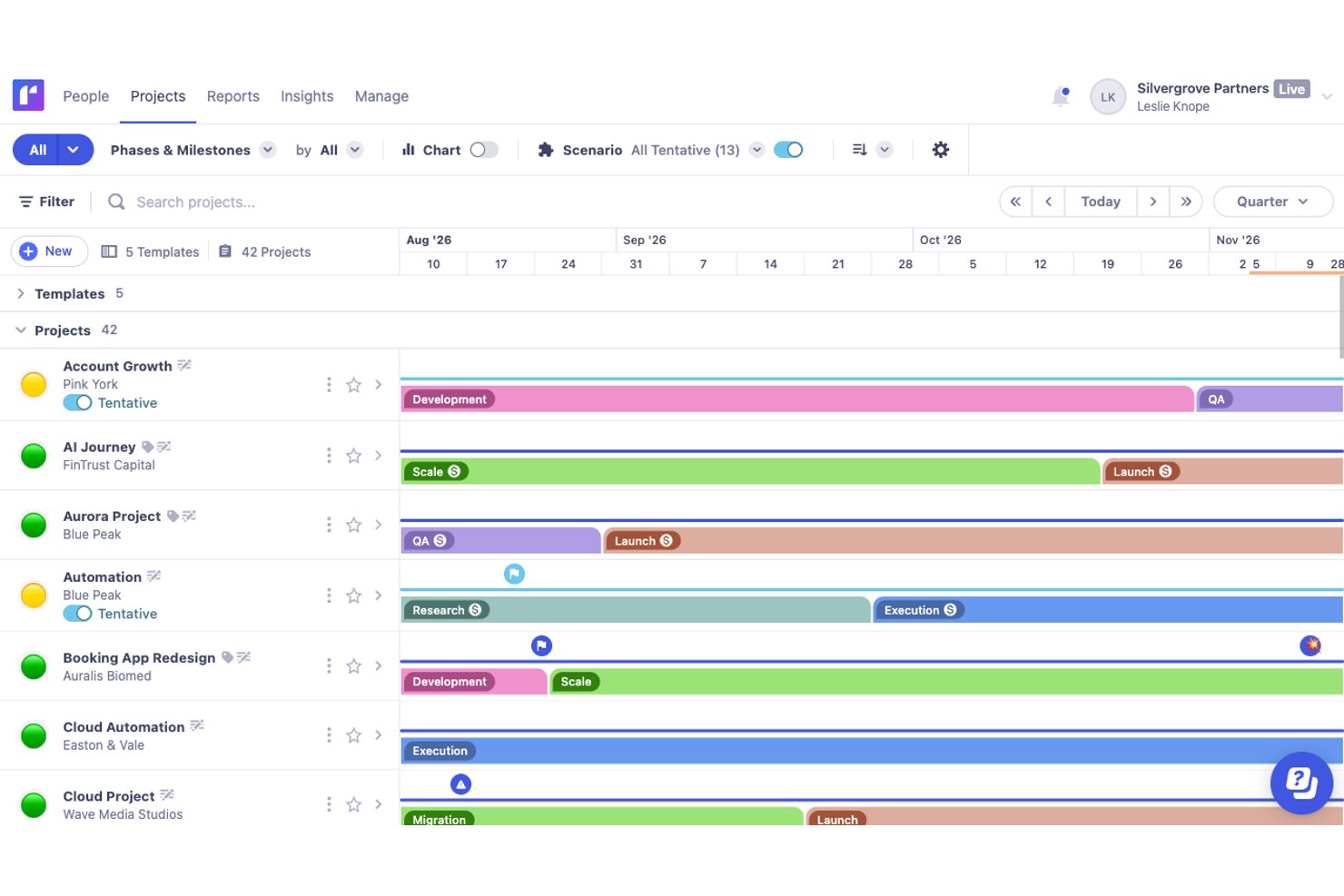
Task: Click the LK user avatar
Action: tap(1108, 96)
